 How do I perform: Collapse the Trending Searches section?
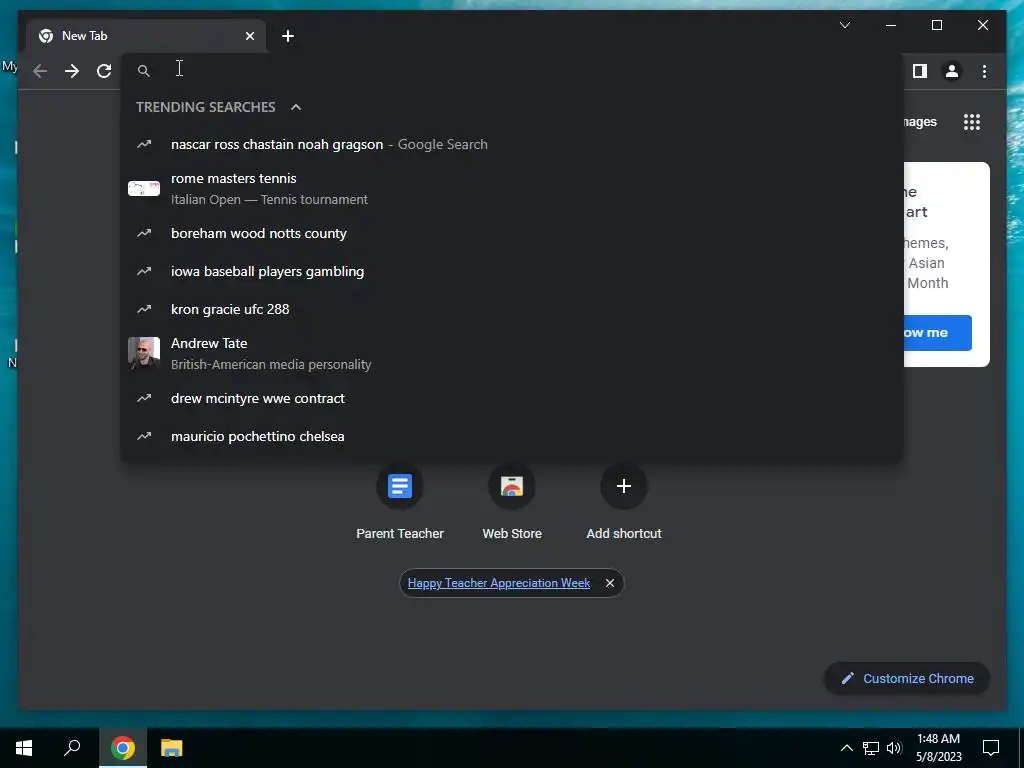[x=296, y=107]
